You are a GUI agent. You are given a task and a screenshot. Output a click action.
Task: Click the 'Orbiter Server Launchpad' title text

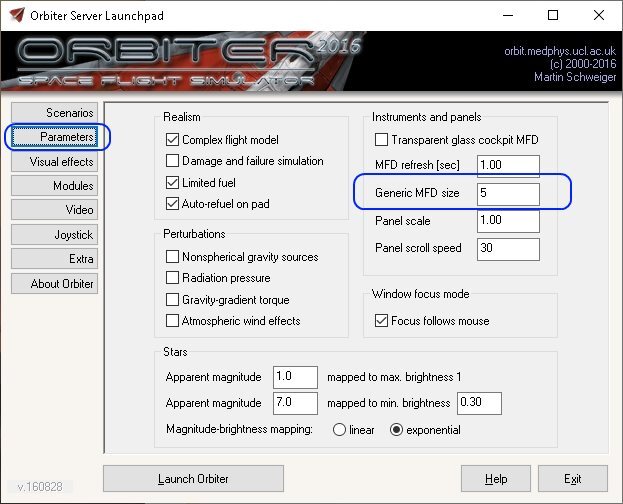pos(97,16)
